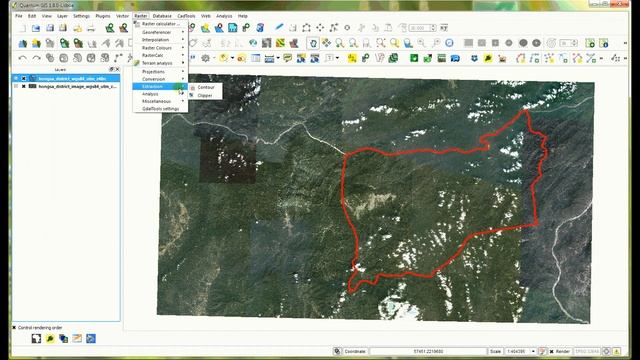
Task: Select the Pan Map hand tool
Action: point(313,43)
